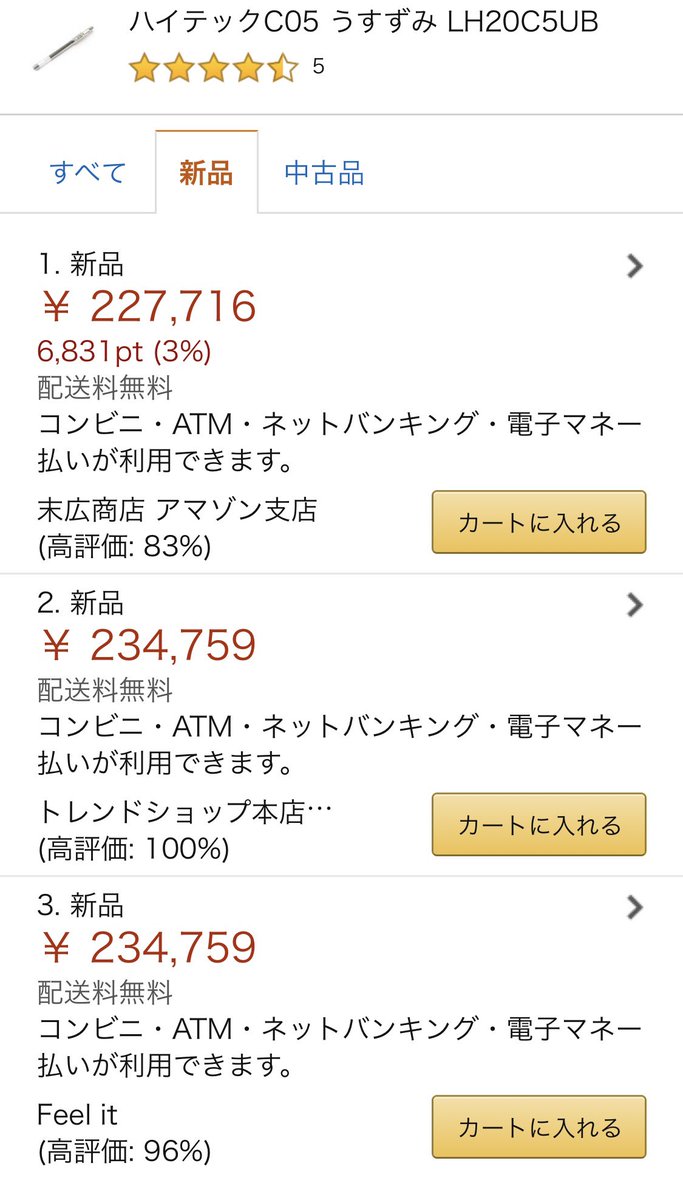Switch to the 中古品 tab
This screenshot has width=683, height=1200.
[x=323, y=173]
